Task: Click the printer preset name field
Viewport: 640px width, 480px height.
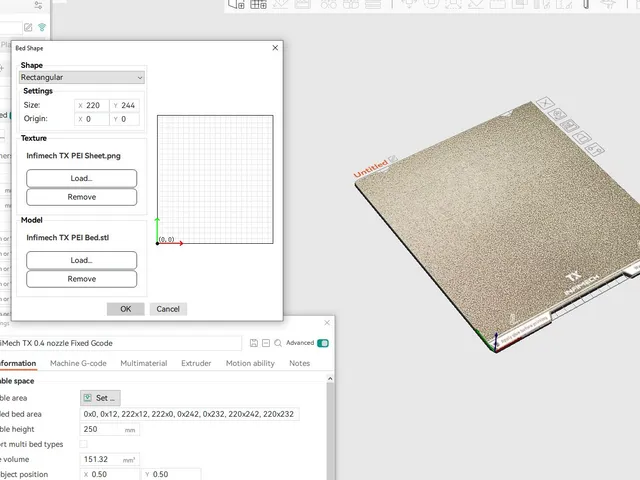Action: (x=120, y=343)
